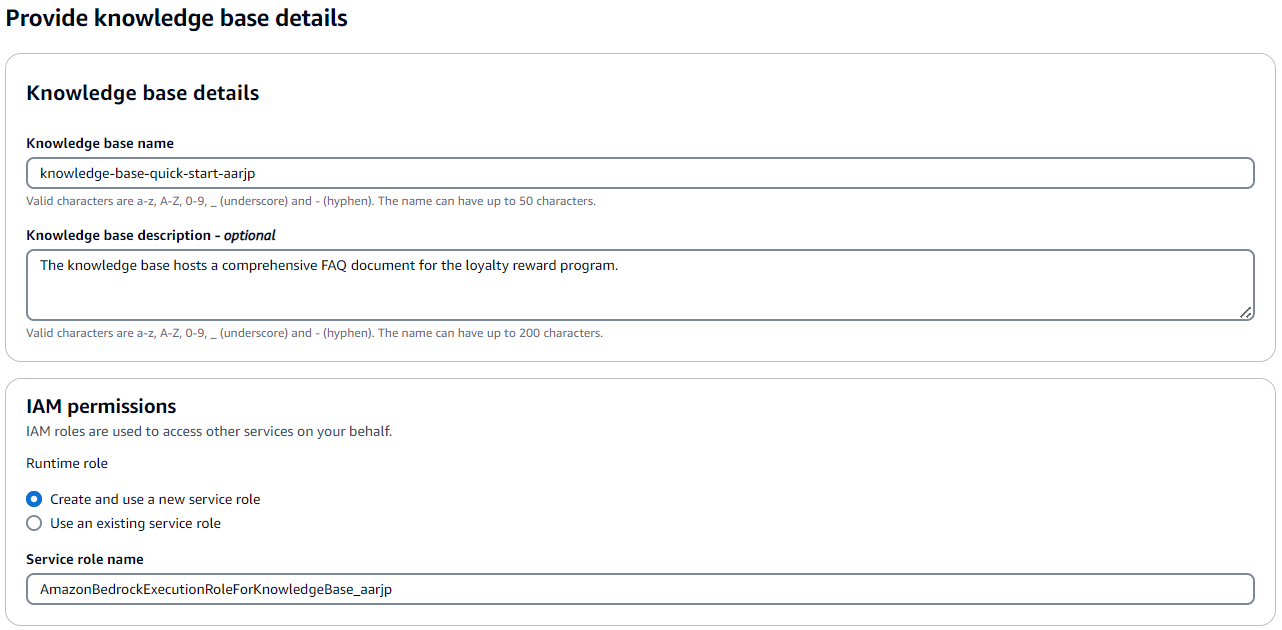
Task: Click the 'Knowledge base details' section heading
Action: pyautogui.click(x=143, y=93)
